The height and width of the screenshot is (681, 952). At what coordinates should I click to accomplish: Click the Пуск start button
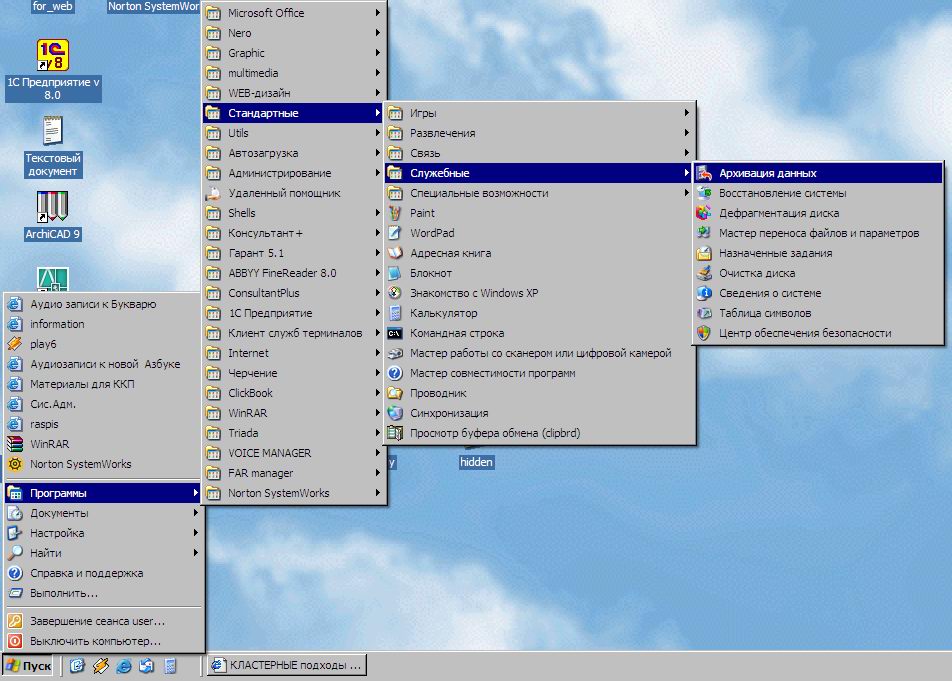[x=28, y=666]
